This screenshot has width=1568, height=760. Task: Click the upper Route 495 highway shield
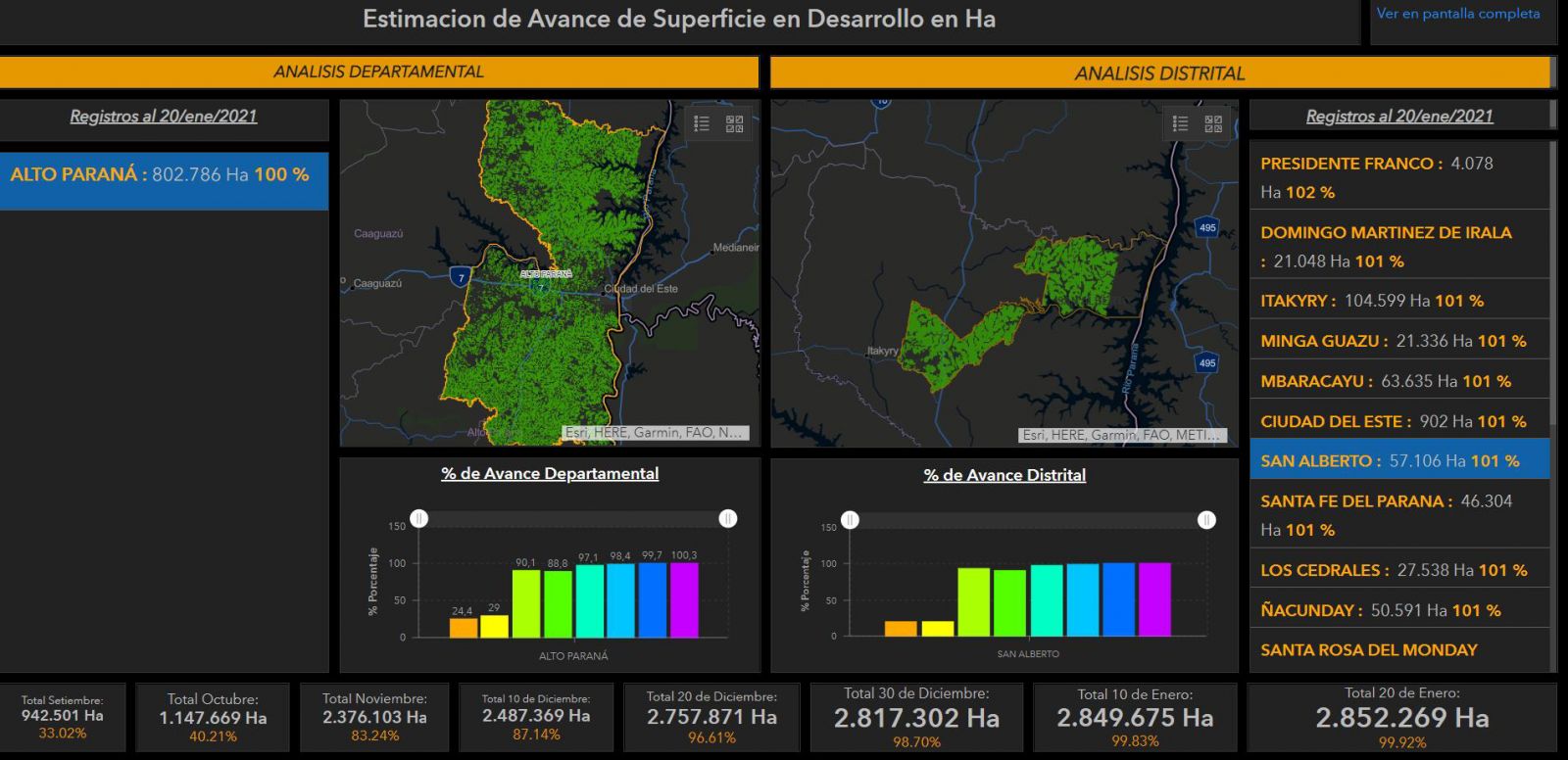(x=1207, y=227)
